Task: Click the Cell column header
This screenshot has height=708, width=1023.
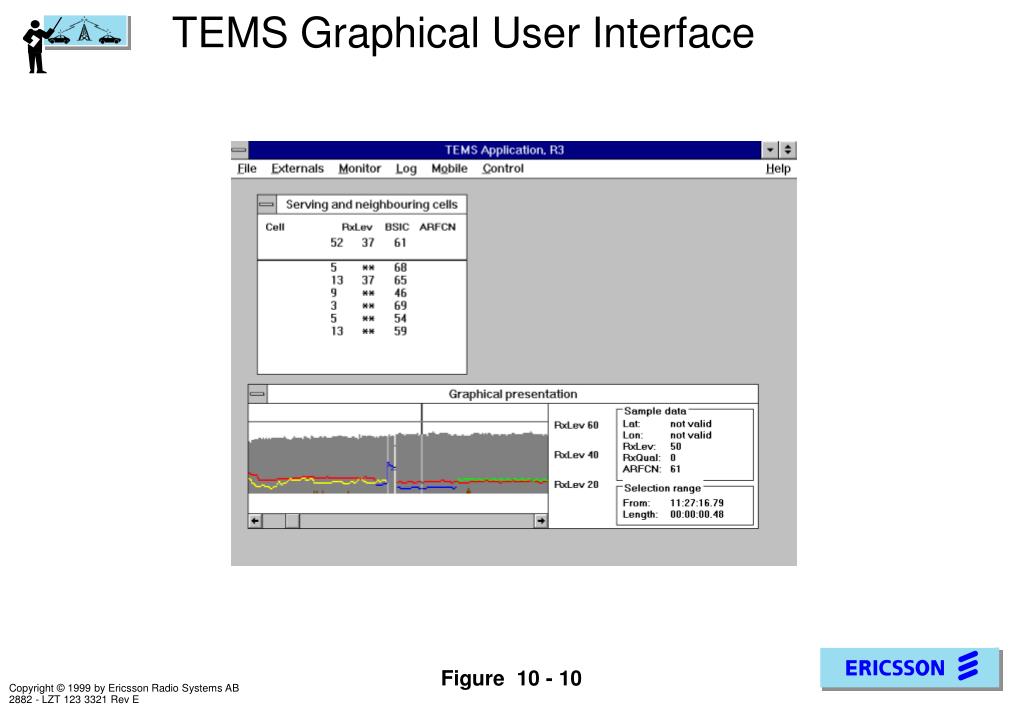Action: click(275, 227)
